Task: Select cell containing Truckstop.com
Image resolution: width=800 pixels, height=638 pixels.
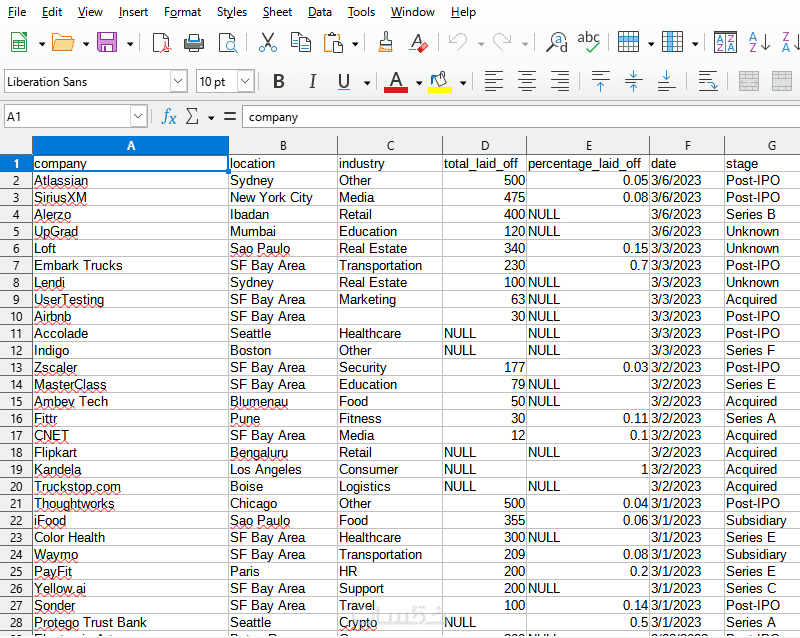Action: (x=130, y=486)
